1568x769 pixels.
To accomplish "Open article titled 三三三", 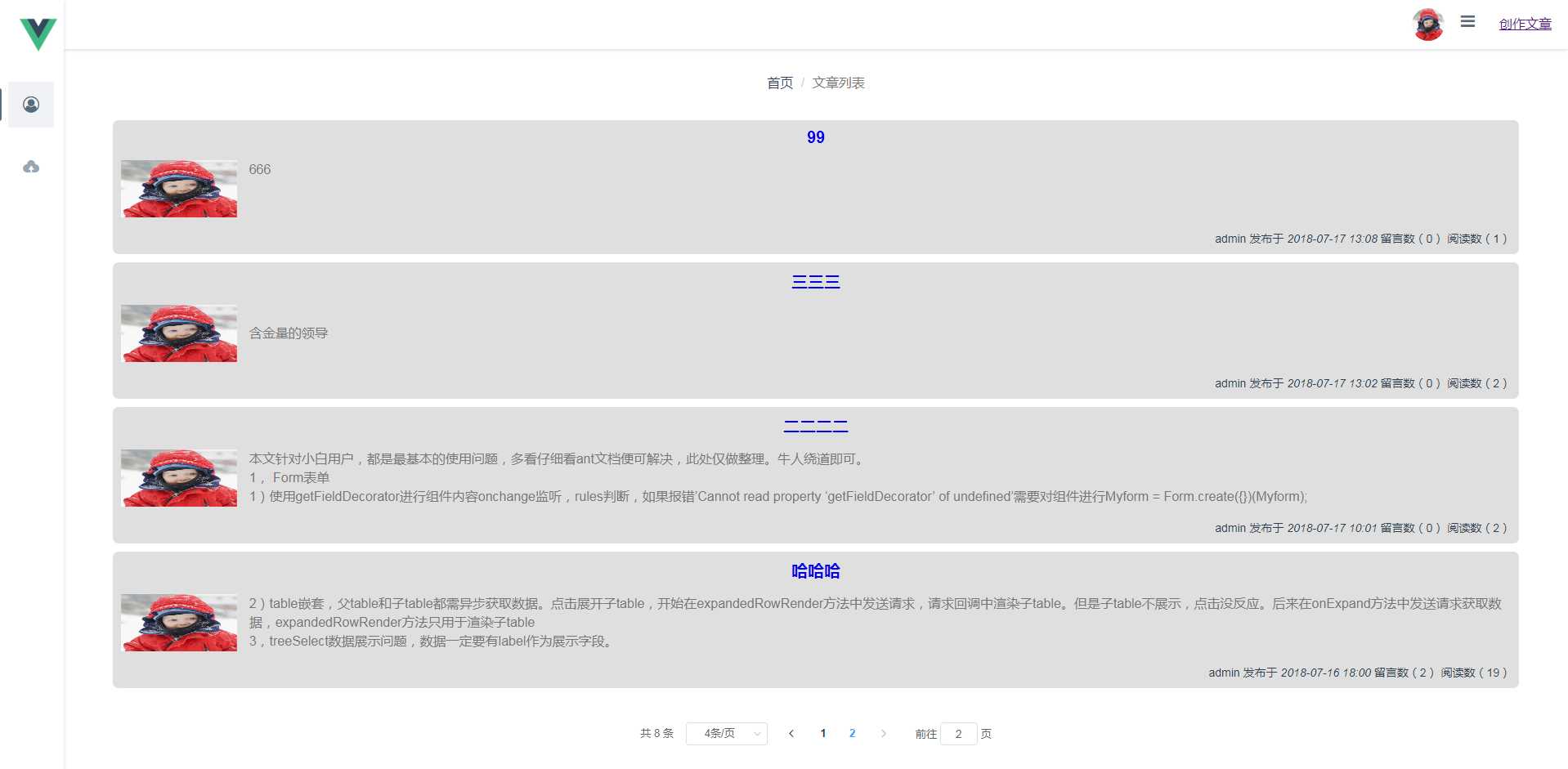I will 816,282.
